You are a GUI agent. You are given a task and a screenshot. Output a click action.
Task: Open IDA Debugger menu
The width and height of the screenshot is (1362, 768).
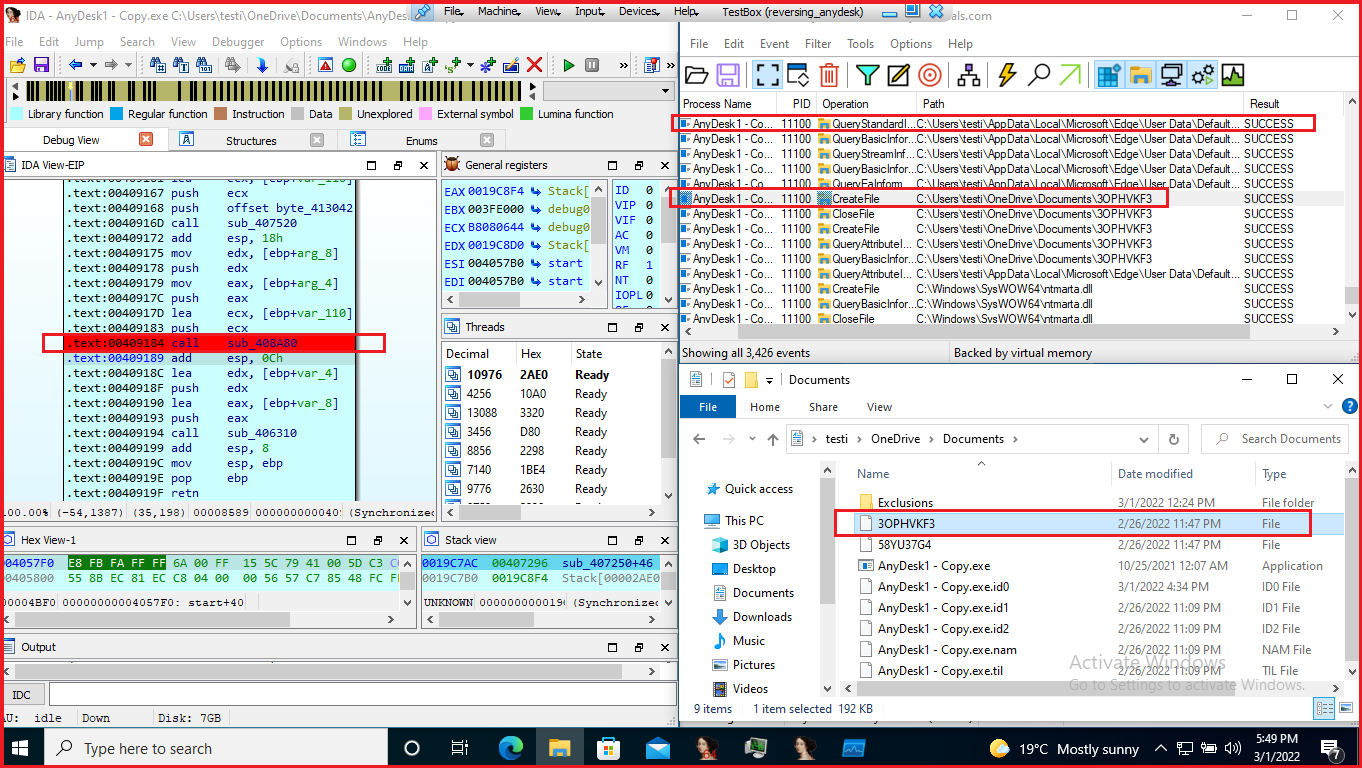pyautogui.click(x=238, y=42)
